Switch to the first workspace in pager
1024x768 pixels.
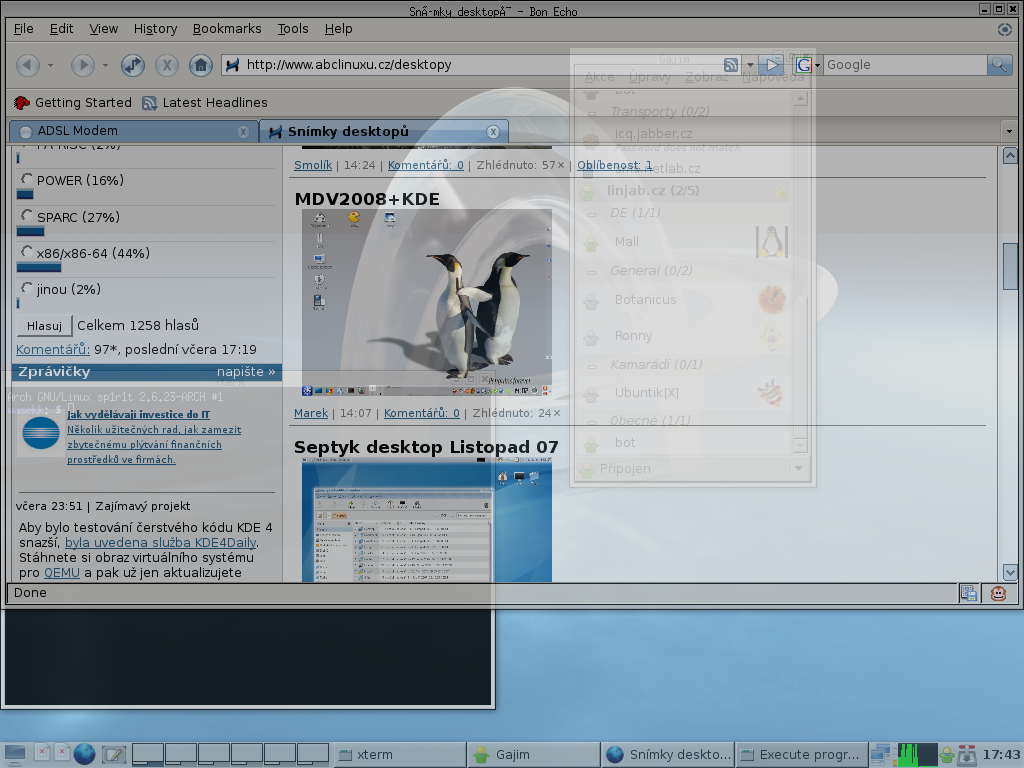148,754
